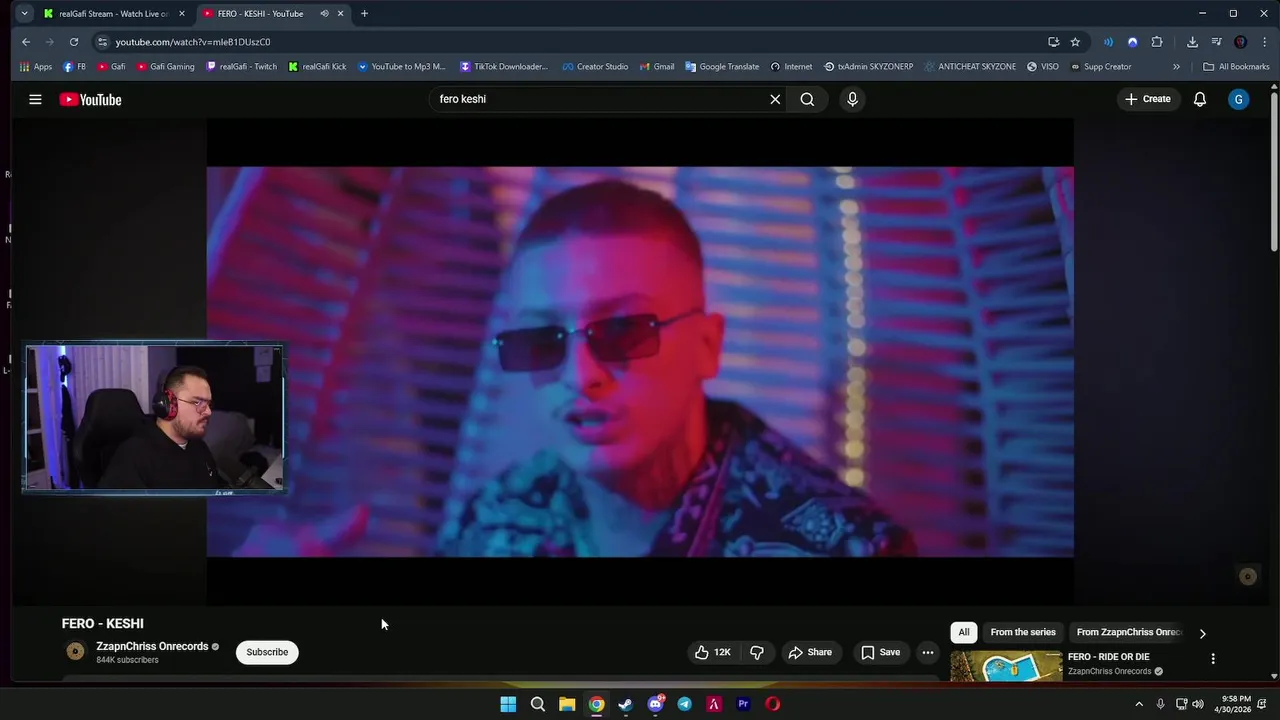Go back in Chrome
1280x720 pixels.
click(x=26, y=42)
